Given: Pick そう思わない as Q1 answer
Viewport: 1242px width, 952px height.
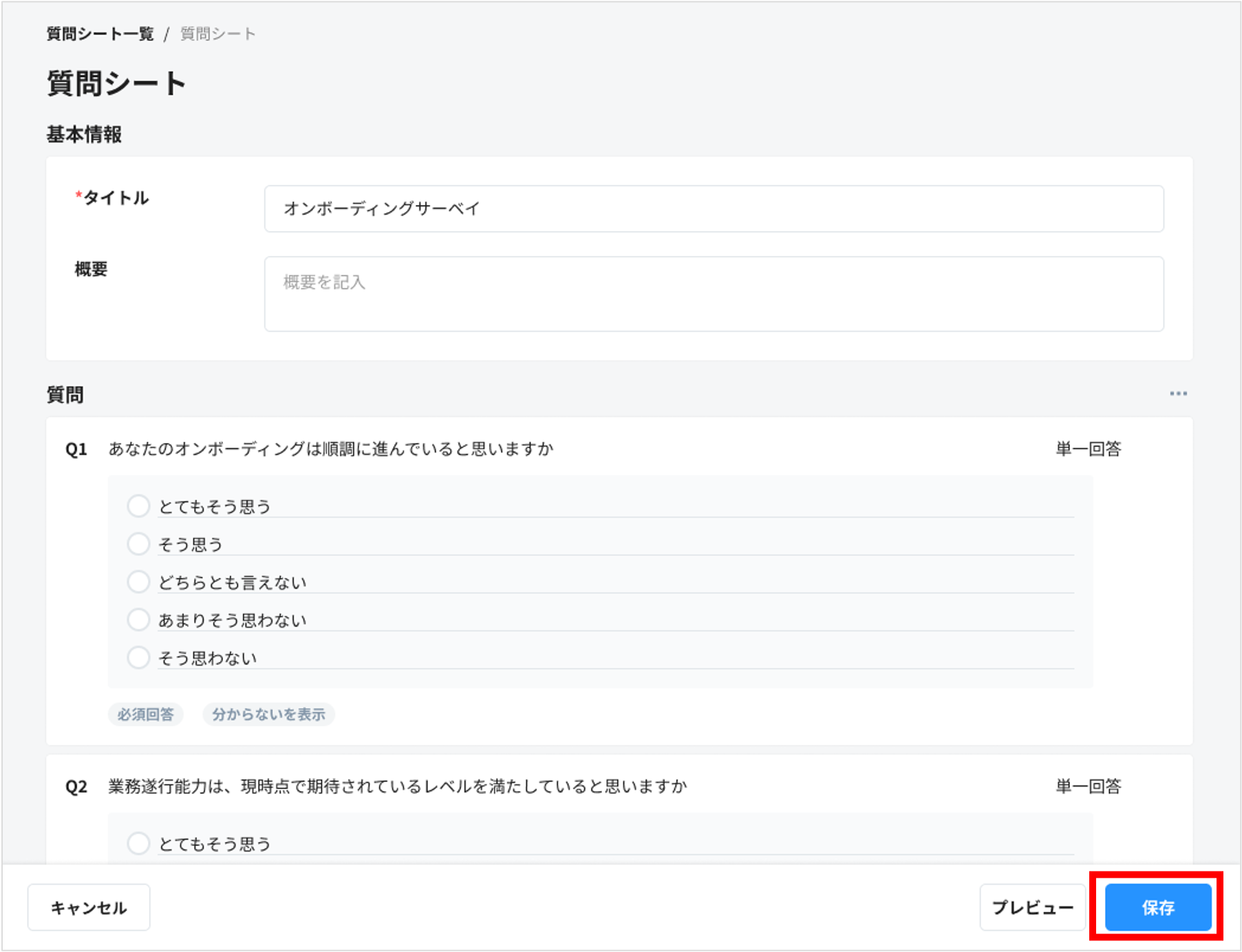Looking at the screenshot, I should 138,657.
